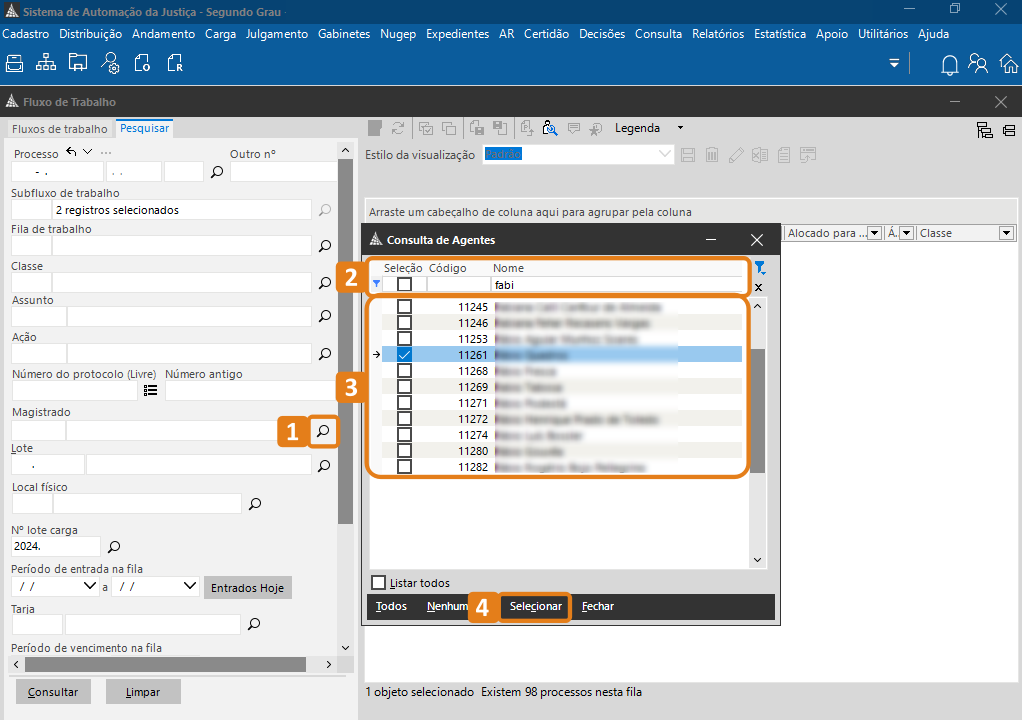Open the Cadastro menu
1022x720 pixels.
[x=25, y=34]
